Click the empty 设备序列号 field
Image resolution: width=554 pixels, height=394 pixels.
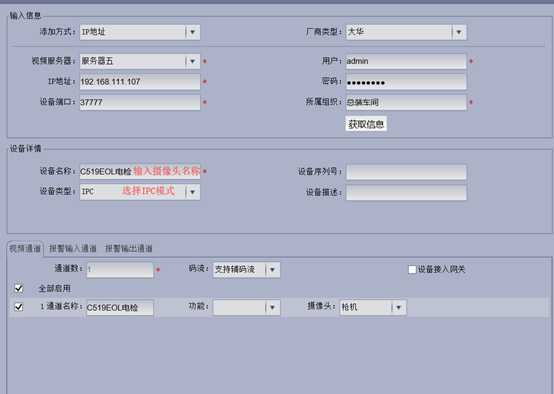pyautogui.click(x=406, y=172)
